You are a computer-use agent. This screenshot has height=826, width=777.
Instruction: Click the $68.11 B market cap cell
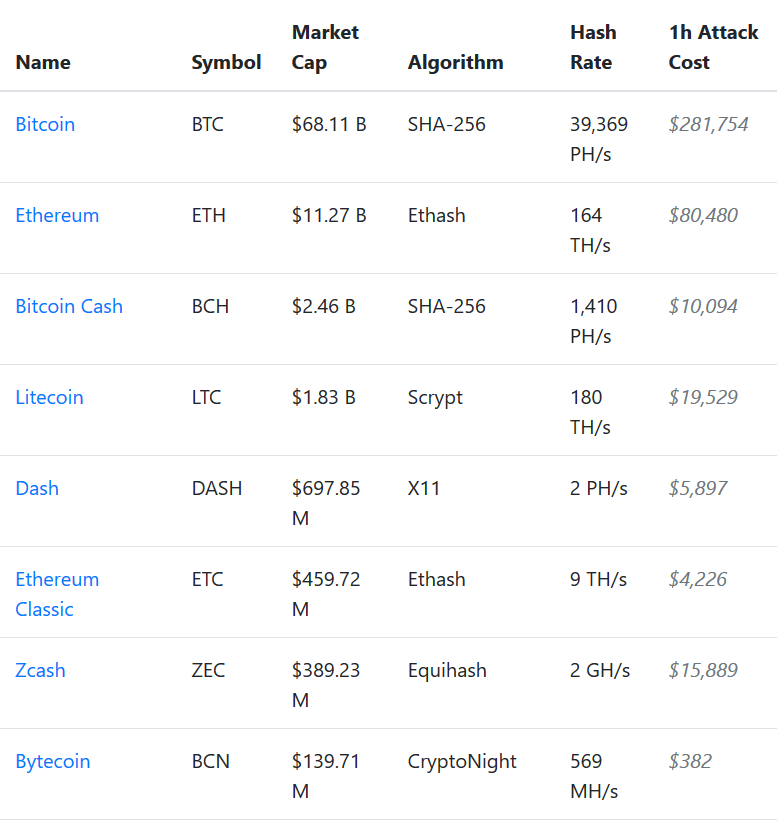click(329, 124)
